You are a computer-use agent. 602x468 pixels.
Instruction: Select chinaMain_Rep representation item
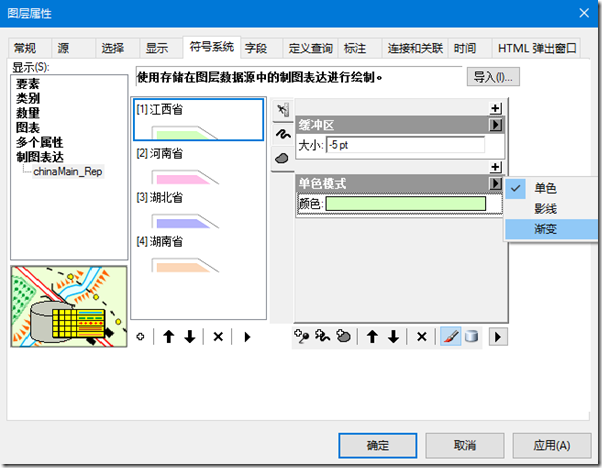click(x=68, y=171)
